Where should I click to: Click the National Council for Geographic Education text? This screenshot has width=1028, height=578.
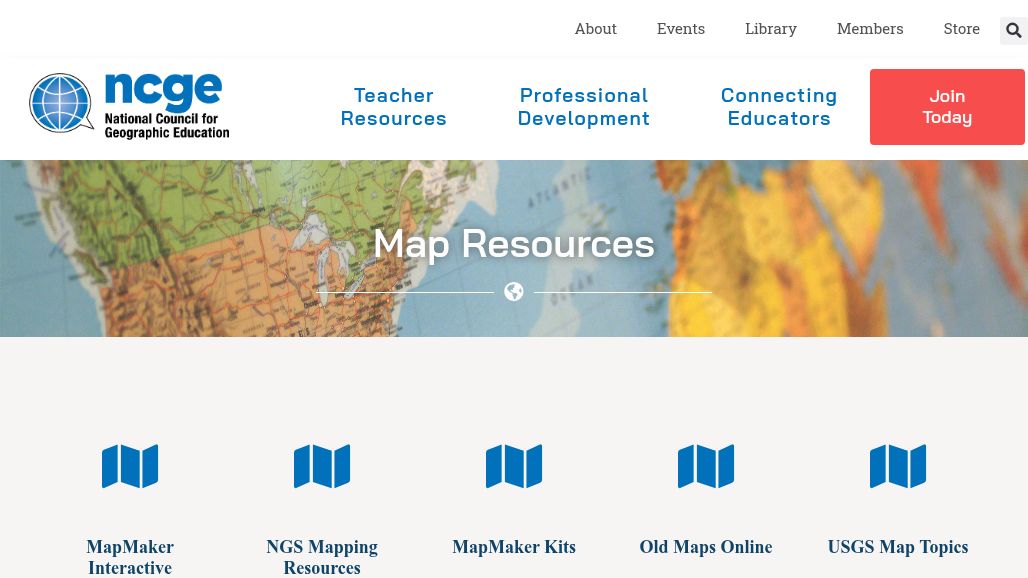(x=167, y=125)
